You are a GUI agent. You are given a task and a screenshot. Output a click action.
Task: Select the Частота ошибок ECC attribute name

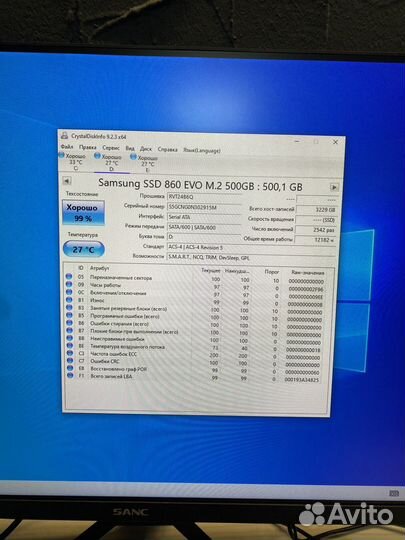click(114, 354)
